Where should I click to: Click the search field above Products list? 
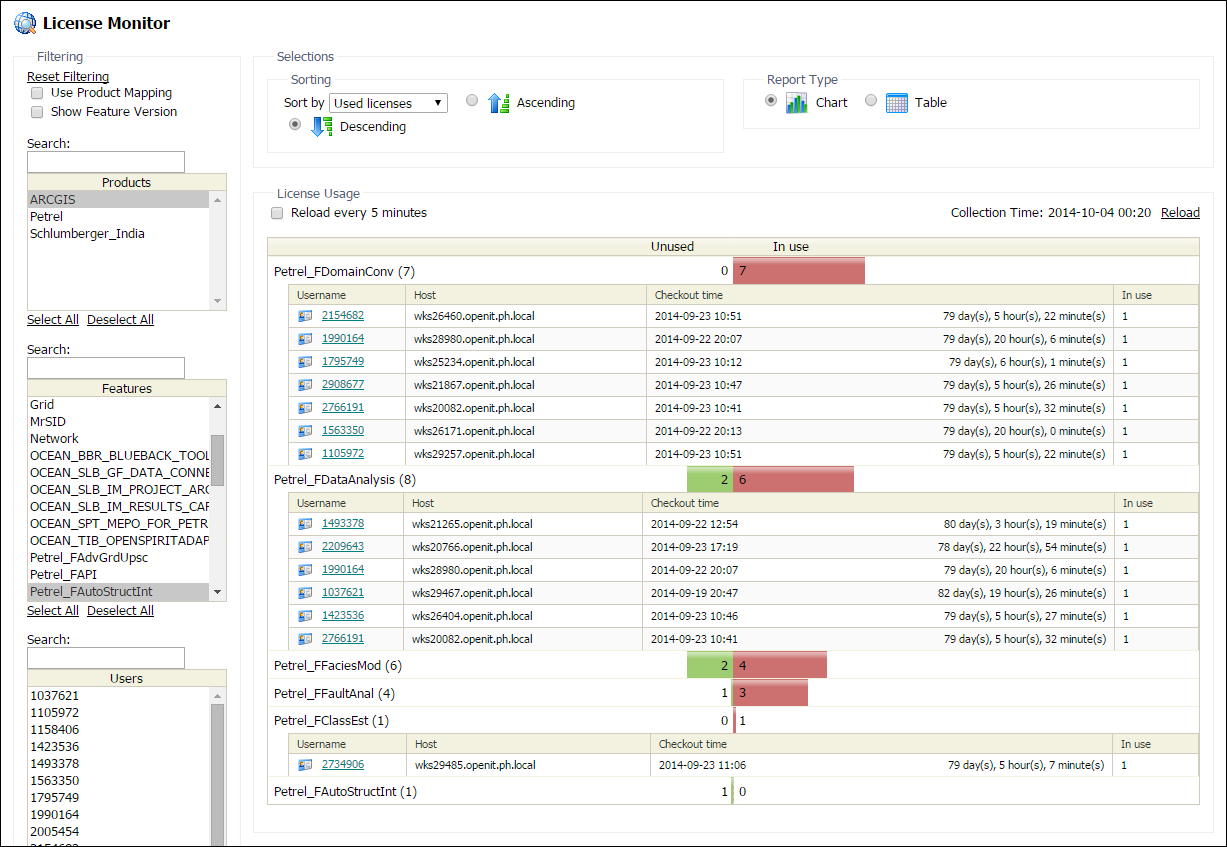point(106,162)
